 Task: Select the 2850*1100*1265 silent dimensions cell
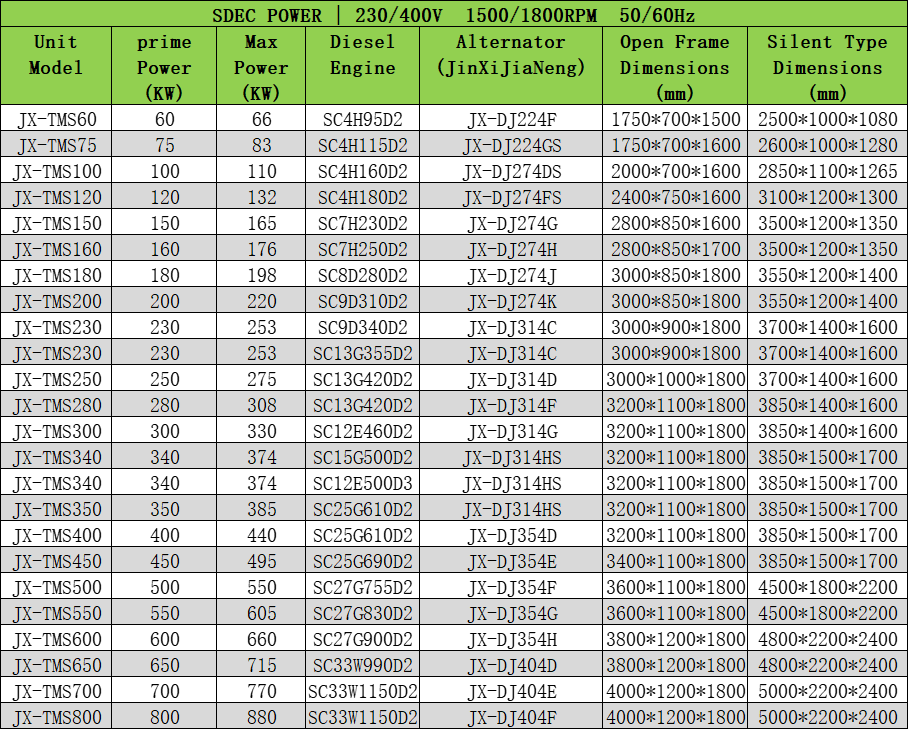827,171
